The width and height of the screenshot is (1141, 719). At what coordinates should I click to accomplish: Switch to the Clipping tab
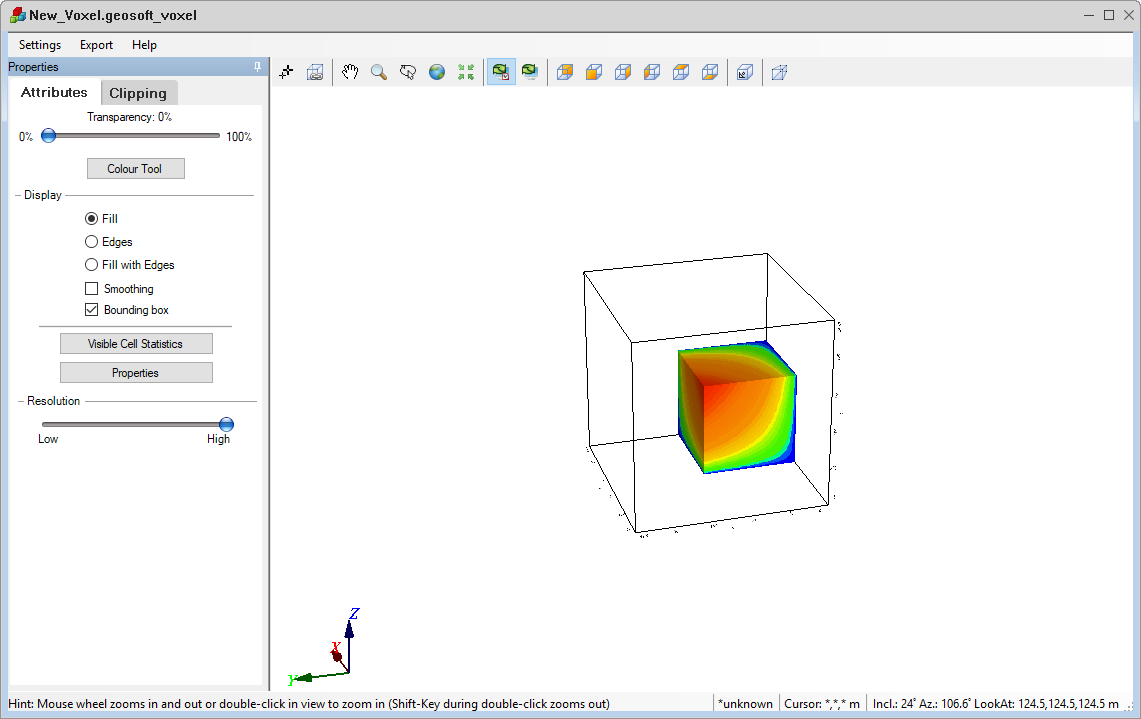[138, 93]
